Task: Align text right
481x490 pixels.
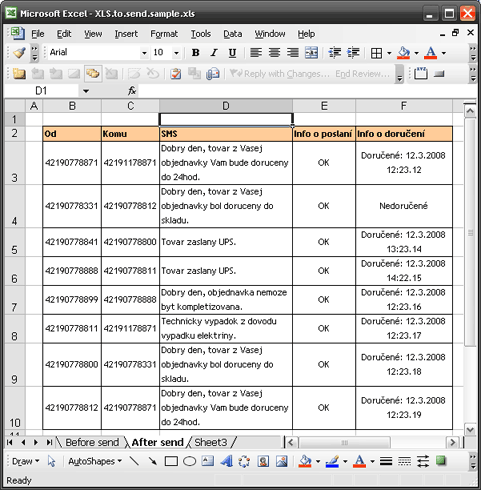Action: click(293, 53)
